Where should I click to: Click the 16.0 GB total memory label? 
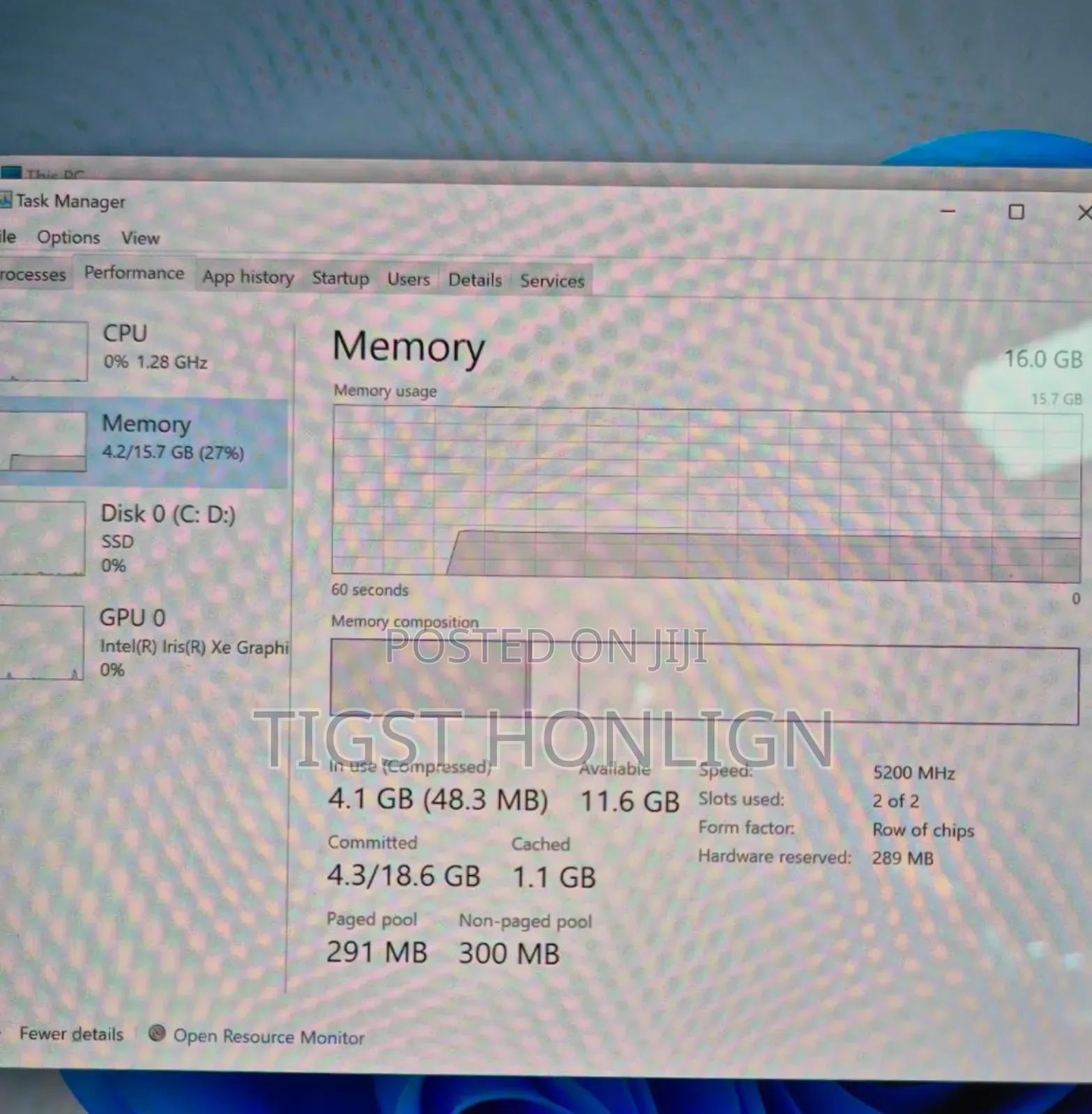[x=1043, y=359]
